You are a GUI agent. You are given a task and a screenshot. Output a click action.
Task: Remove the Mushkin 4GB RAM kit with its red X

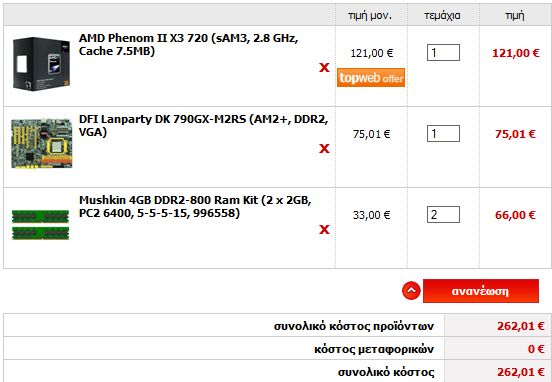coord(324,230)
